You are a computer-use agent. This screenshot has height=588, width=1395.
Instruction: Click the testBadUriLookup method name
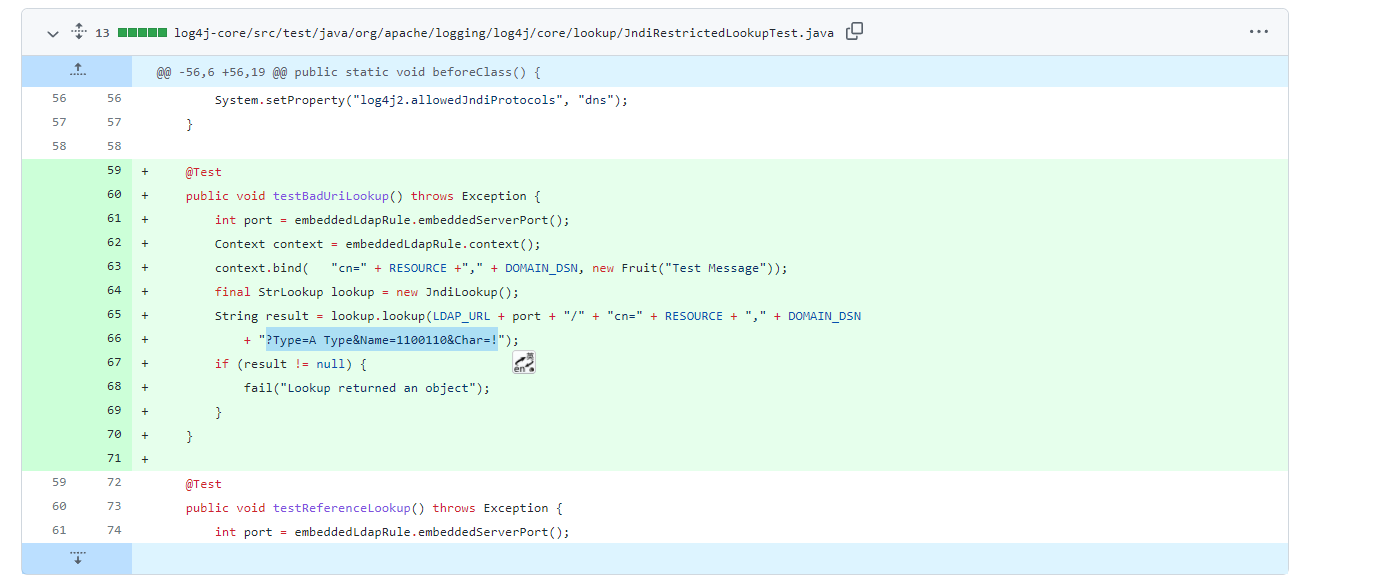[331, 196]
